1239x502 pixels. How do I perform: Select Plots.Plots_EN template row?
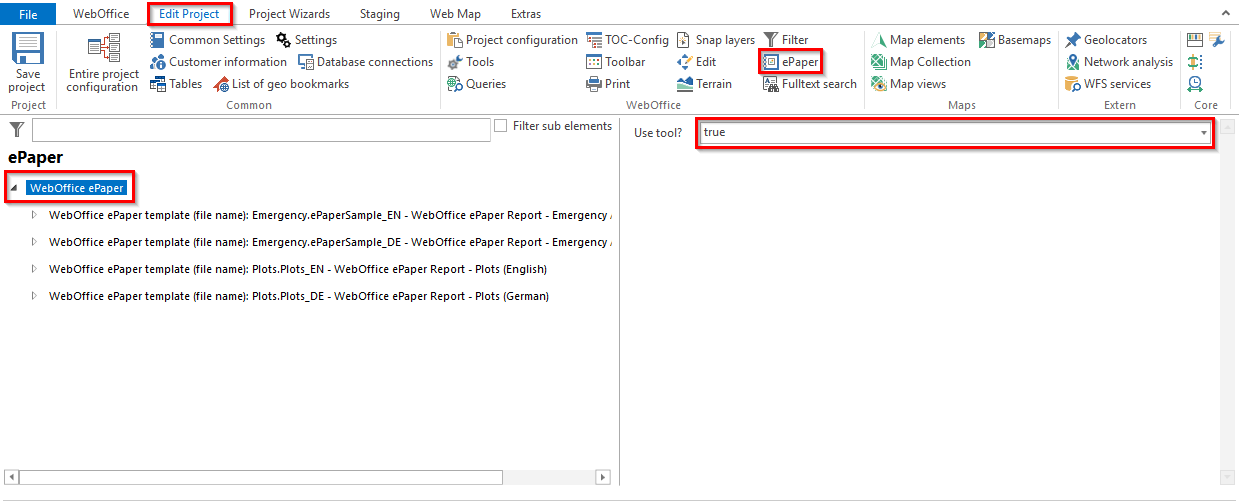(x=298, y=269)
